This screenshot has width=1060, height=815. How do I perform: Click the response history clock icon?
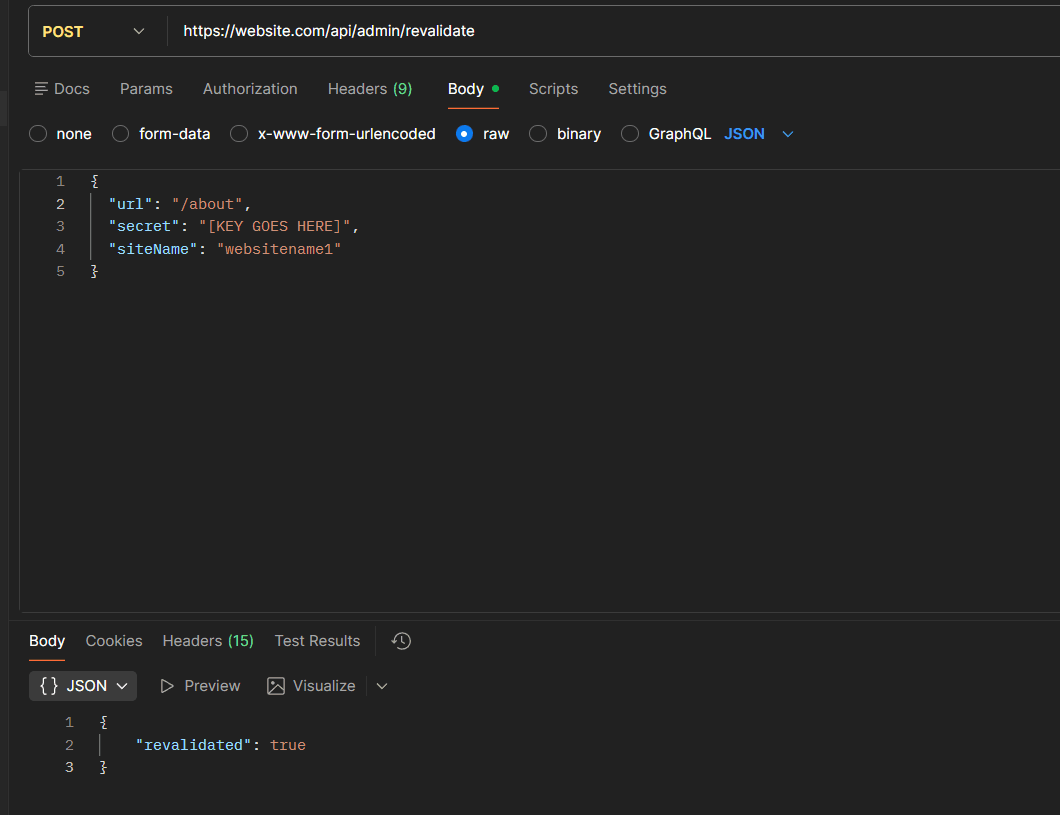click(401, 641)
